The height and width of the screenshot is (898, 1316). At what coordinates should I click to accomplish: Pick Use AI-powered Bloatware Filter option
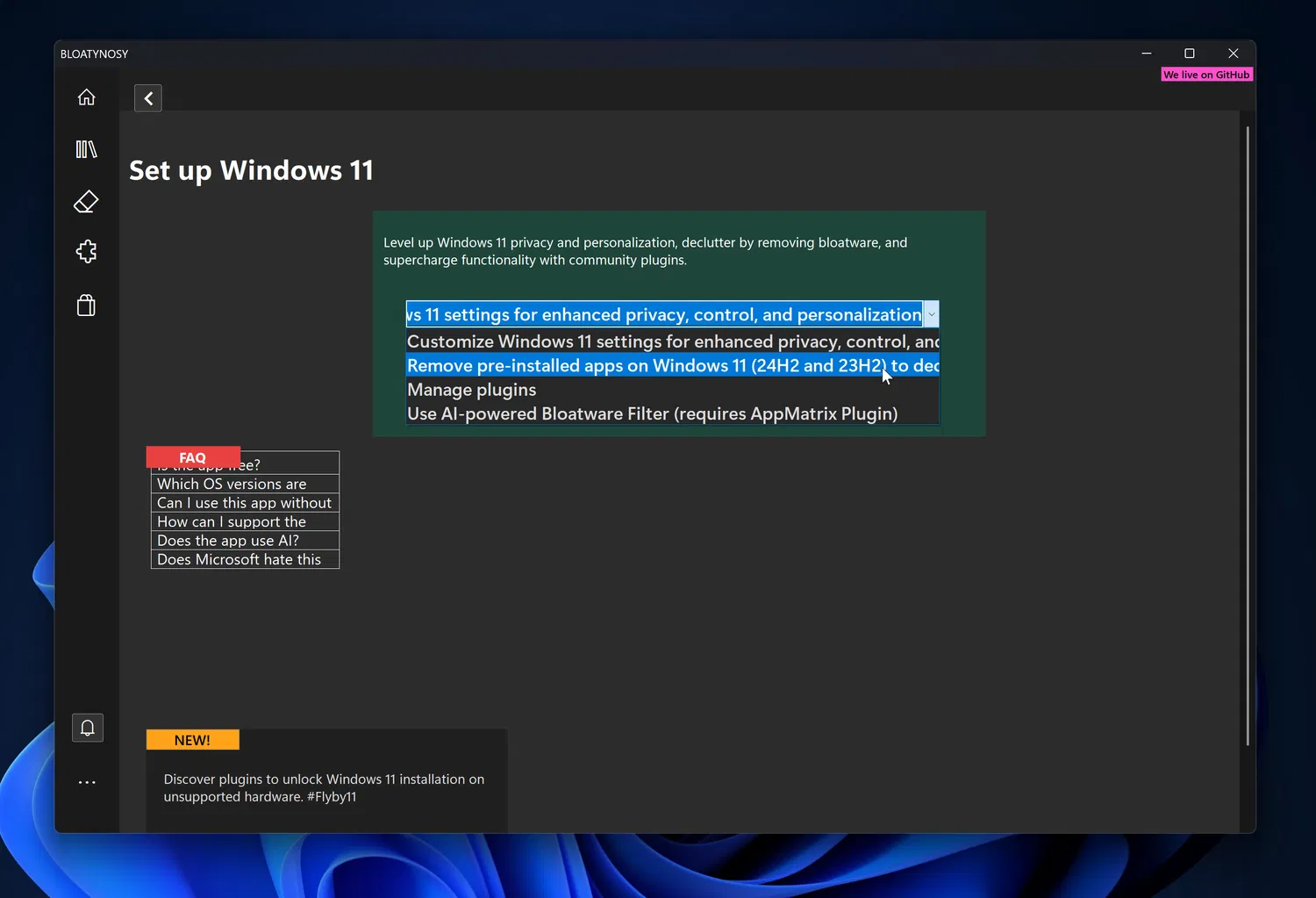coord(673,413)
